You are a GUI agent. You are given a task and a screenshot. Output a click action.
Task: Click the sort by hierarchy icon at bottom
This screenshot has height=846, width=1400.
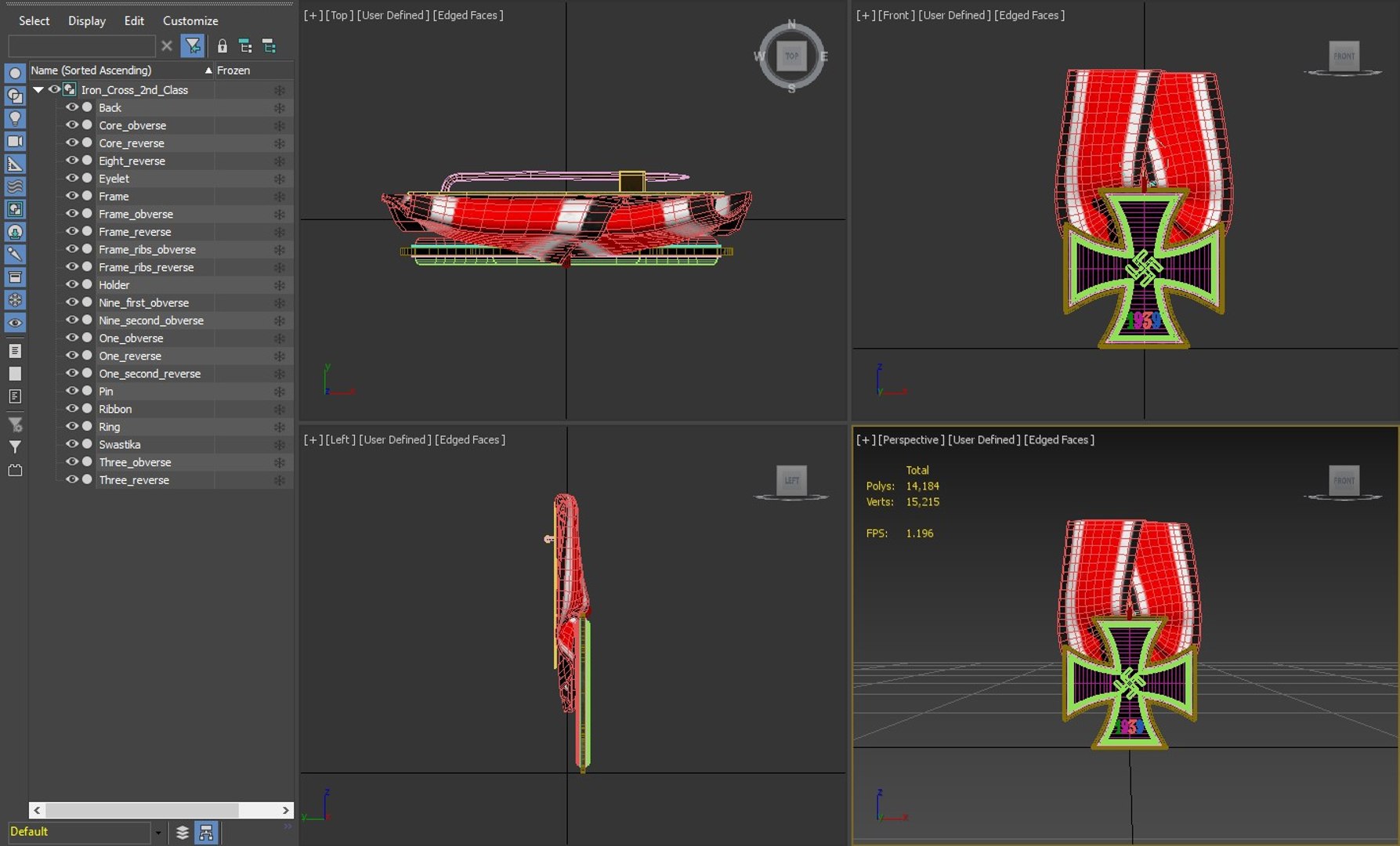(206, 833)
